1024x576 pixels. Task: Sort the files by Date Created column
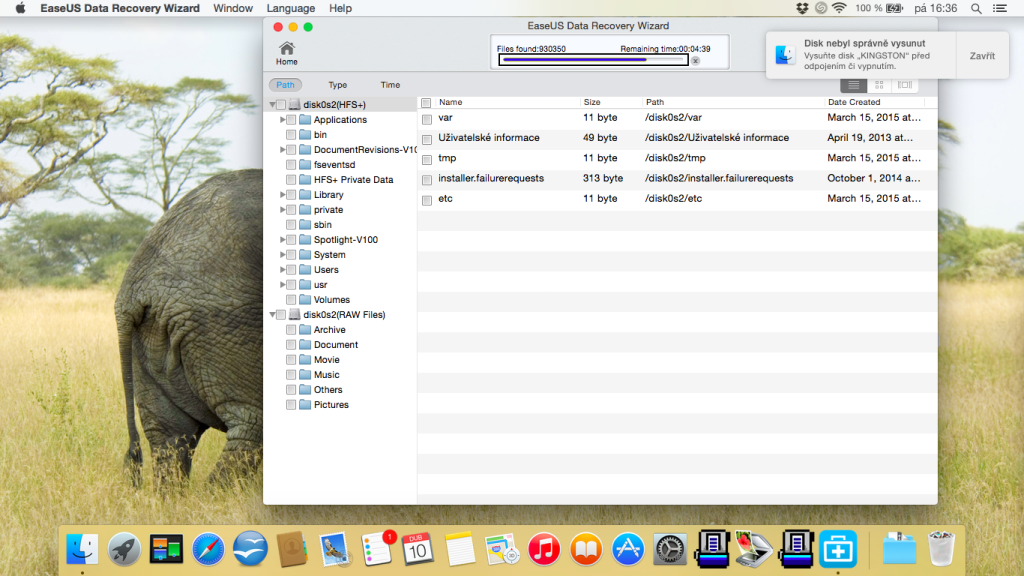853,102
